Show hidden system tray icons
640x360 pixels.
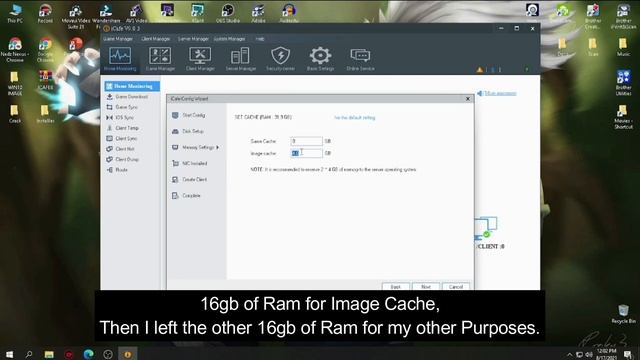569,355
